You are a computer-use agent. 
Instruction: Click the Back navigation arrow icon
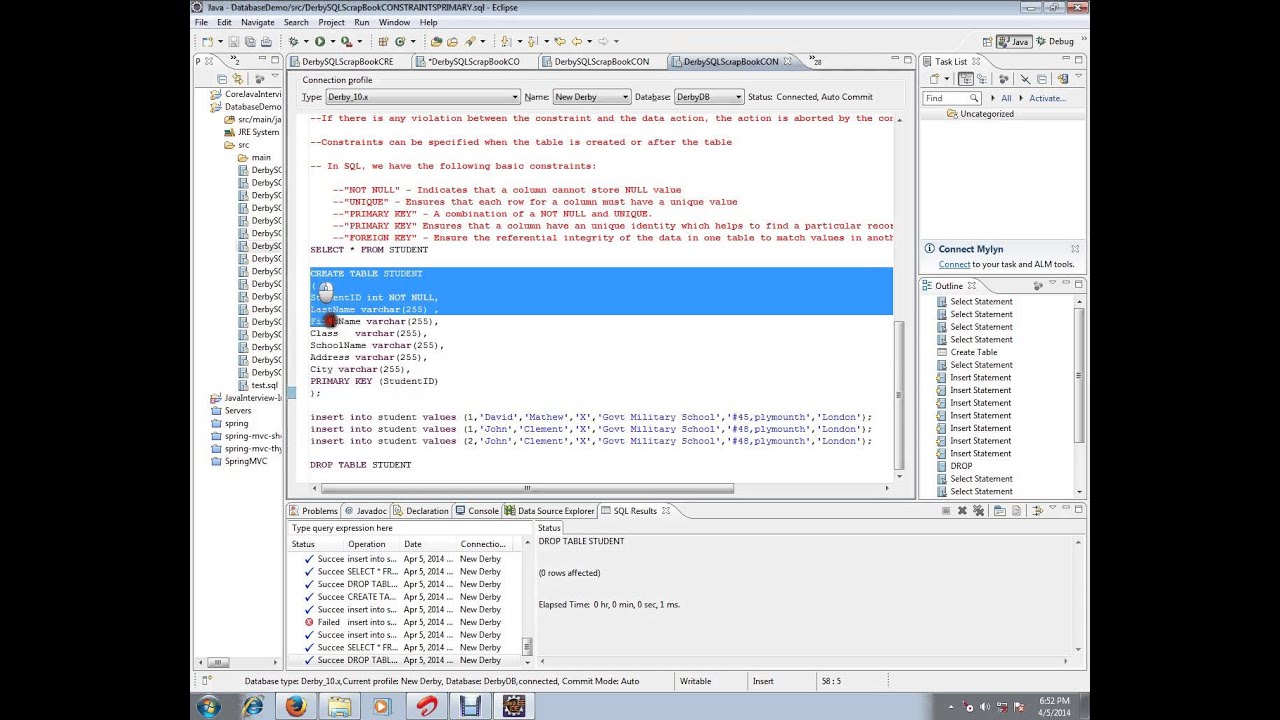point(576,42)
